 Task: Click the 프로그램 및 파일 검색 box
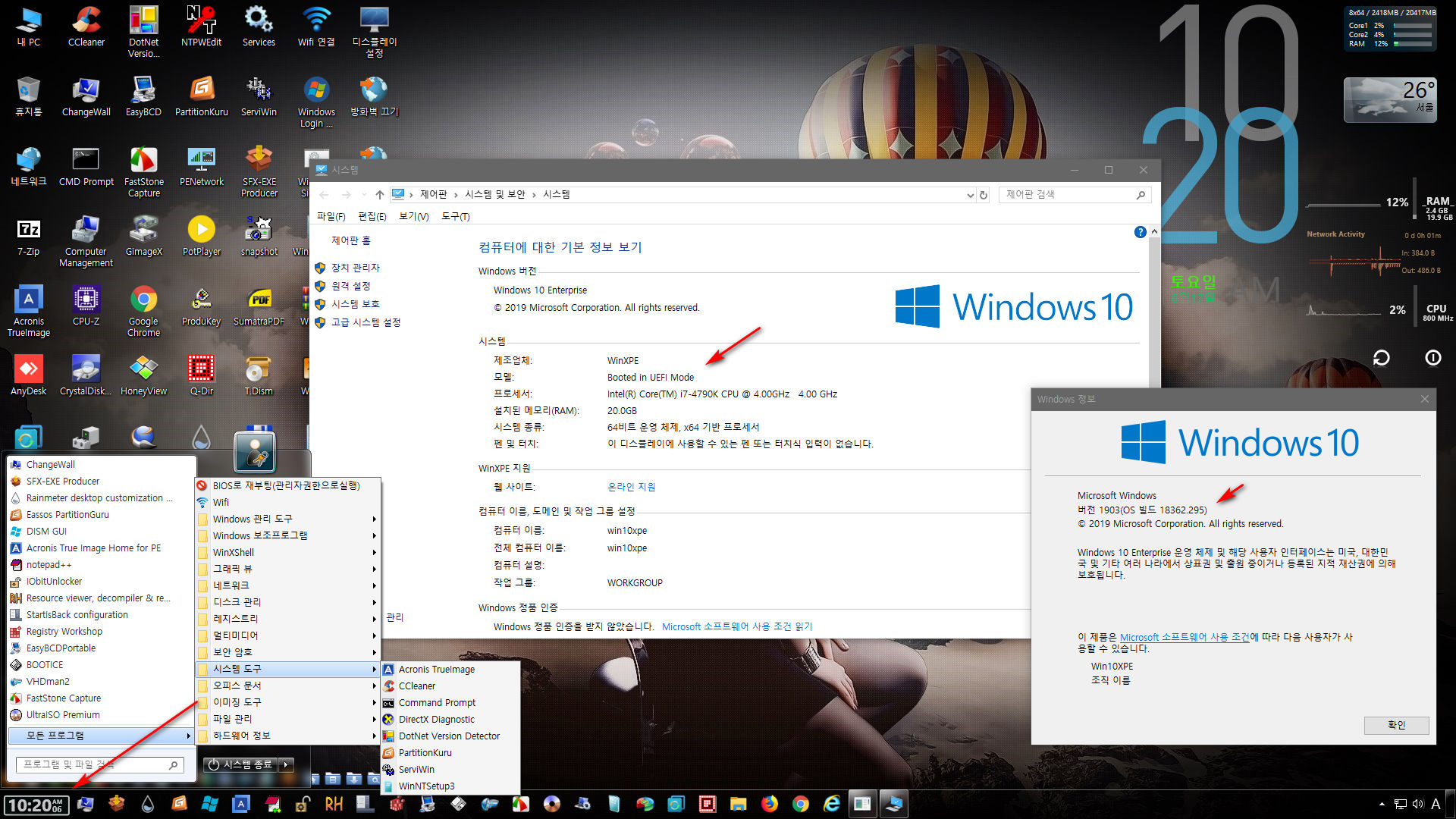[x=100, y=764]
